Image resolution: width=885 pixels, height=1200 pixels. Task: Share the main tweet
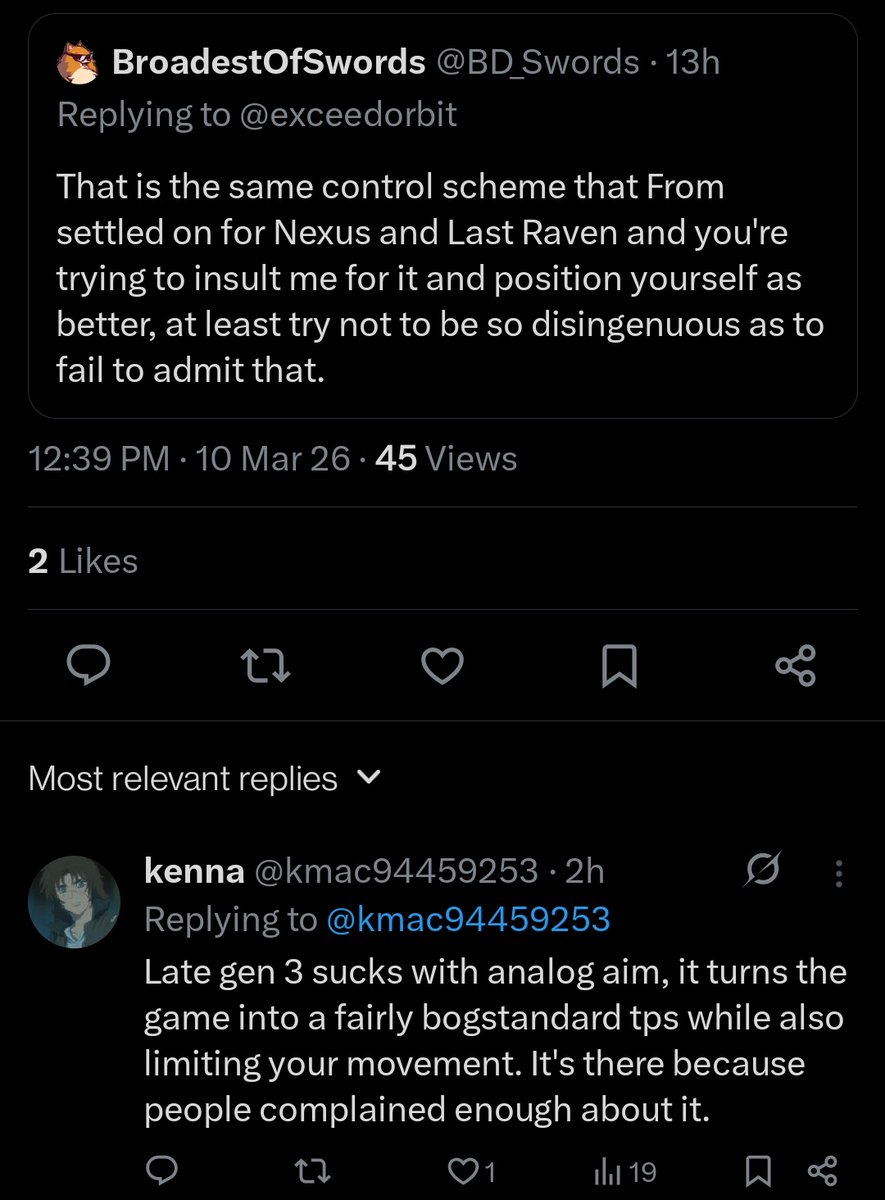[x=796, y=665]
